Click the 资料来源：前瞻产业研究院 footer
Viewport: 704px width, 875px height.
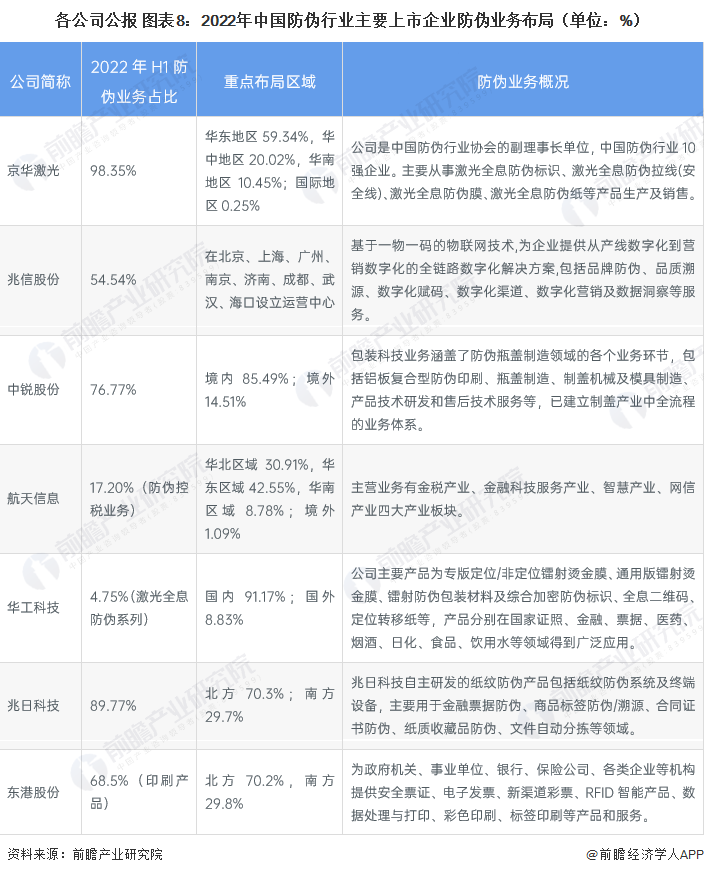[84, 854]
